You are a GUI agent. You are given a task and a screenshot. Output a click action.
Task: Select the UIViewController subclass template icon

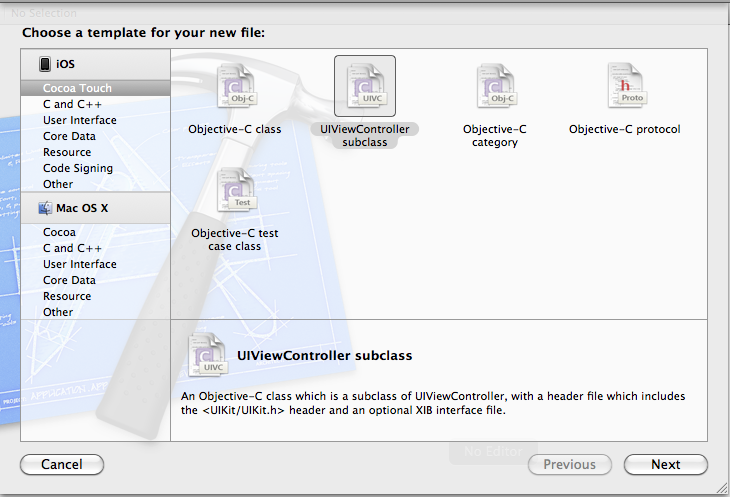tap(365, 86)
